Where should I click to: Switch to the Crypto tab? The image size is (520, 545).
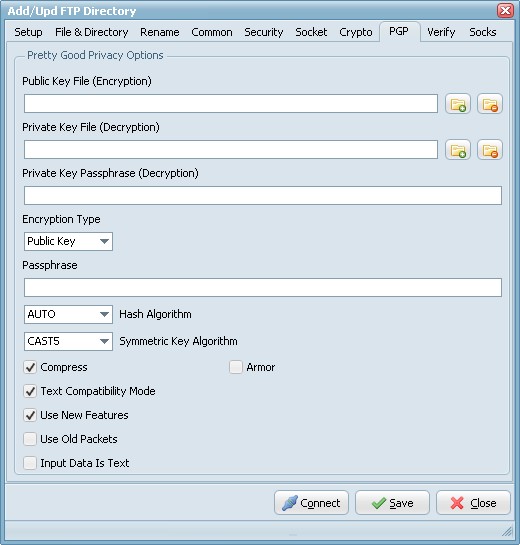356,32
